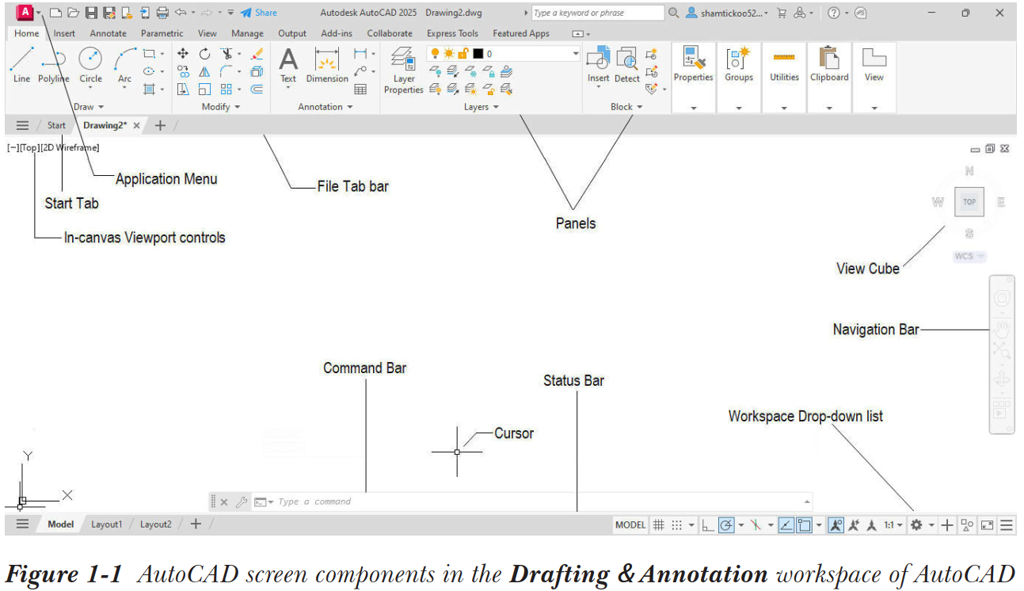Expand the Block panel dropdown

tap(626, 106)
